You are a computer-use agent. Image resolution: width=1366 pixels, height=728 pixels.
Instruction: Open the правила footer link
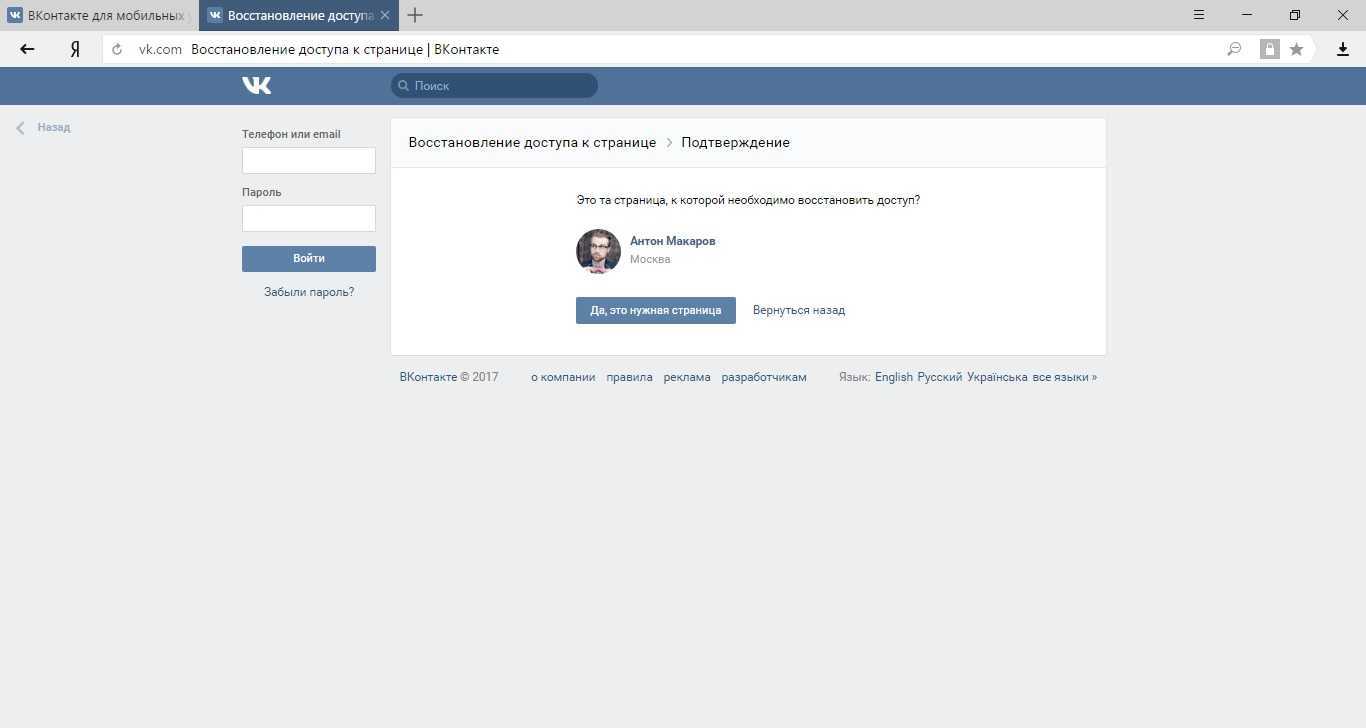tap(629, 377)
